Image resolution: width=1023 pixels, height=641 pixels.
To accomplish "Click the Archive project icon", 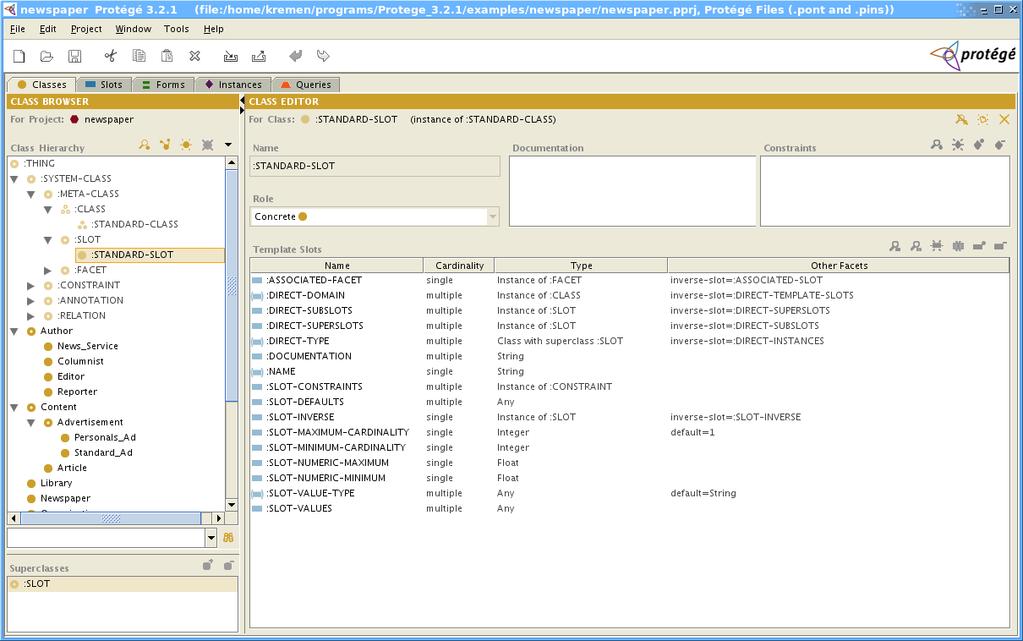I will (230, 56).
